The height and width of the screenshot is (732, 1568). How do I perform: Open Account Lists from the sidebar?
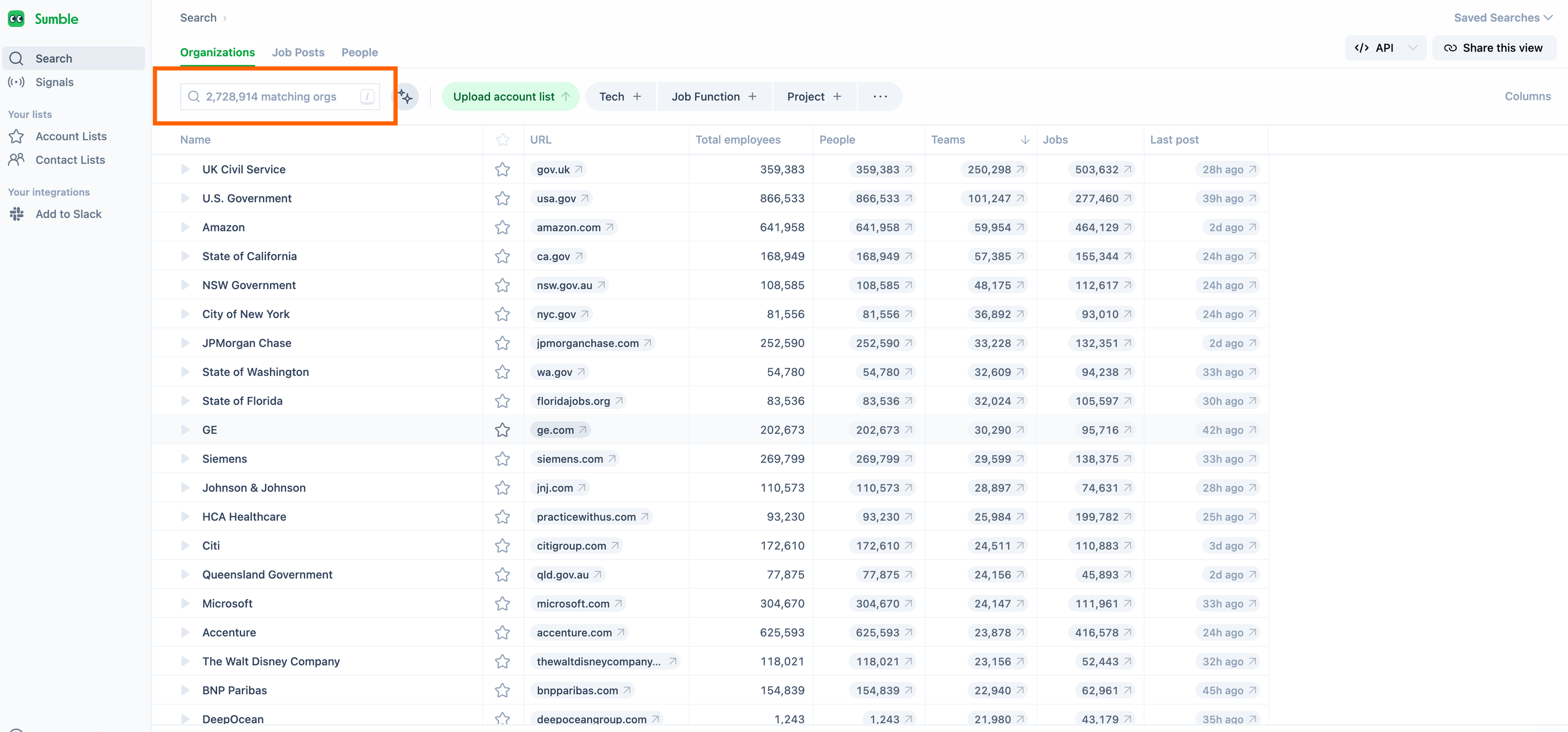pyautogui.click(x=71, y=136)
